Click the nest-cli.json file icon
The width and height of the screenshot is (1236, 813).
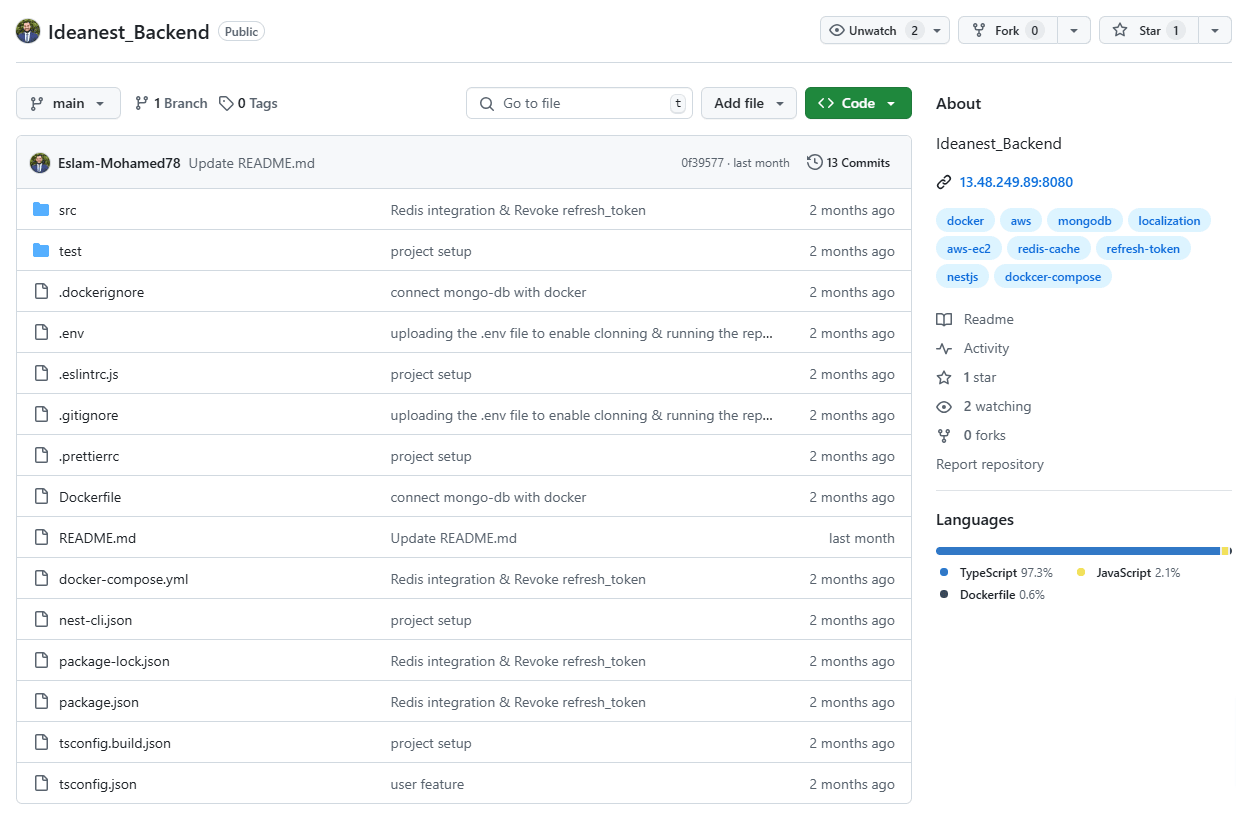pos(41,620)
